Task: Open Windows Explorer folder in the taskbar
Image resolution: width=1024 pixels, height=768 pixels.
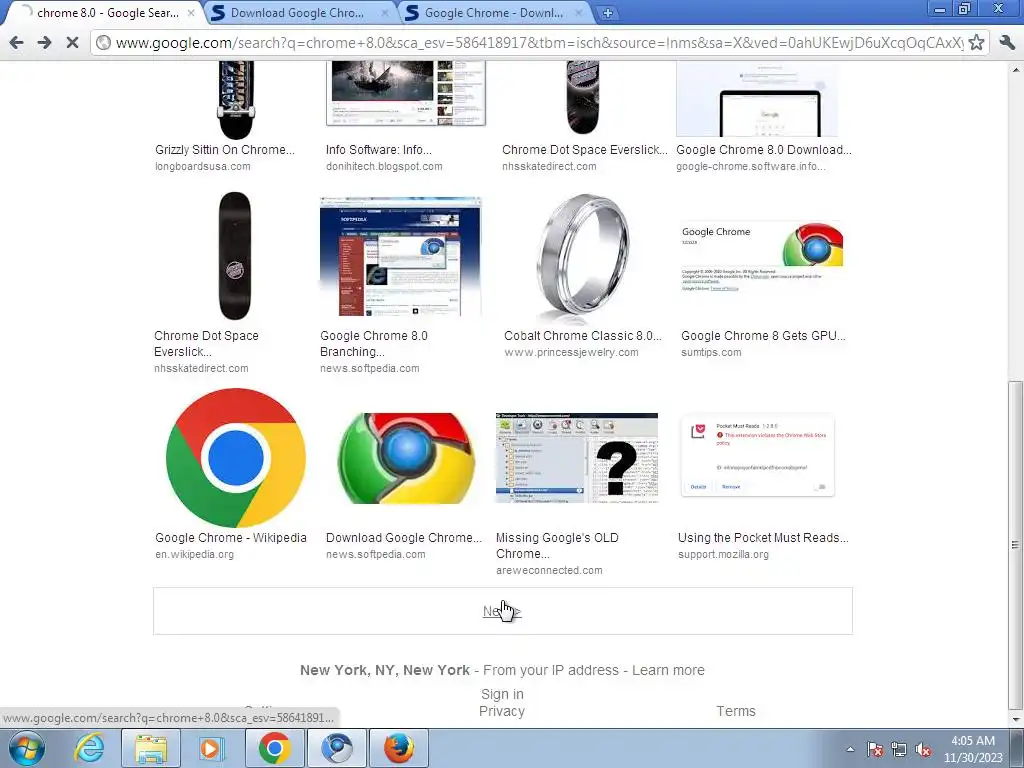Action: click(x=151, y=748)
